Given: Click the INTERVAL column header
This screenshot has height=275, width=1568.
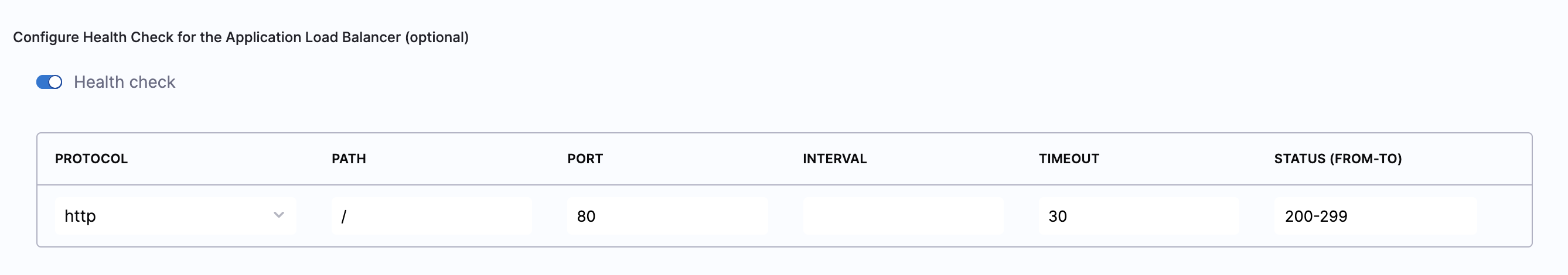Looking at the screenshot, I should pyautogui.click(x=834, y=159).
